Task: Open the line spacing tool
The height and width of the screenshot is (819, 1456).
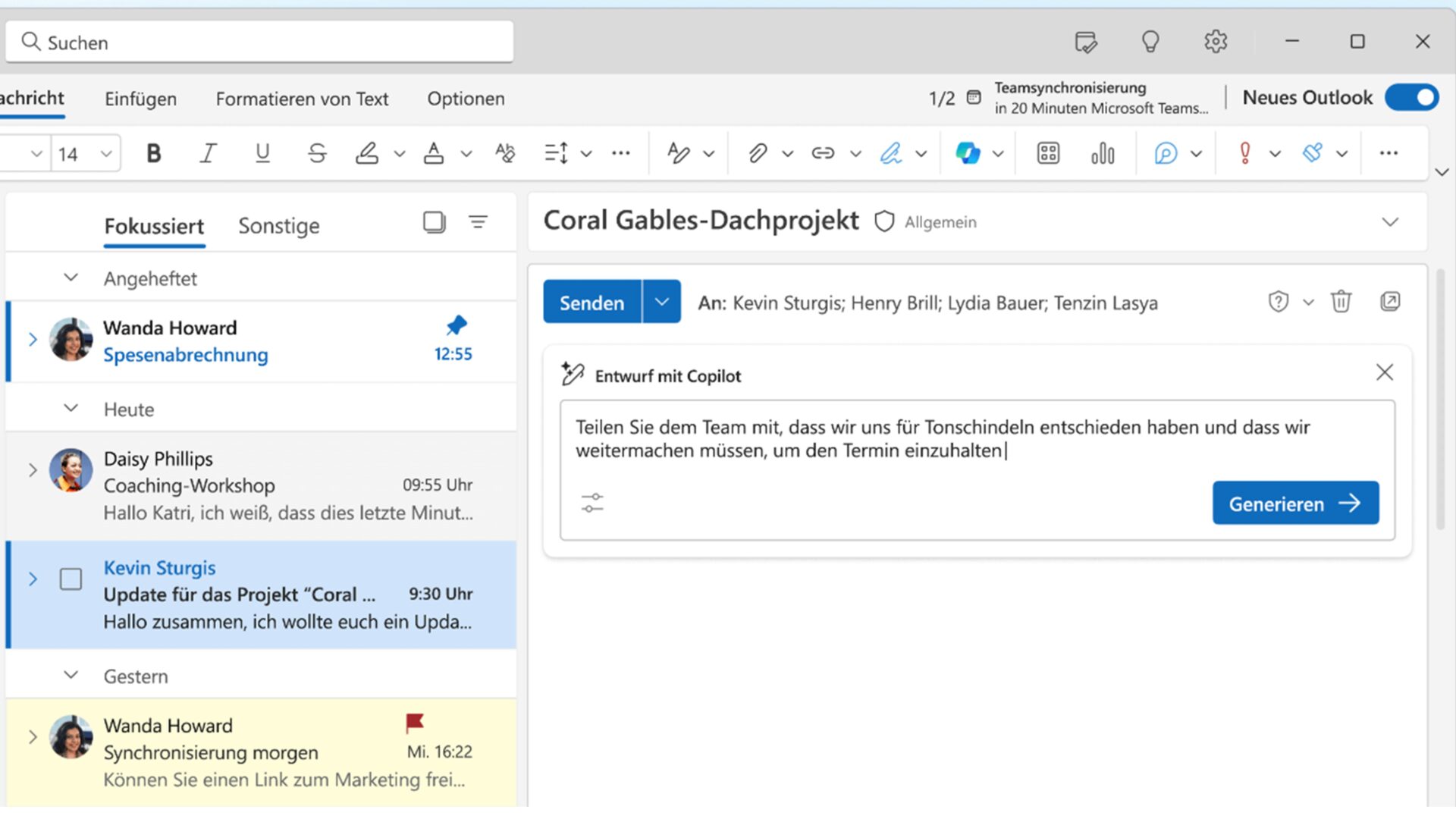Action: pos(557,154)
